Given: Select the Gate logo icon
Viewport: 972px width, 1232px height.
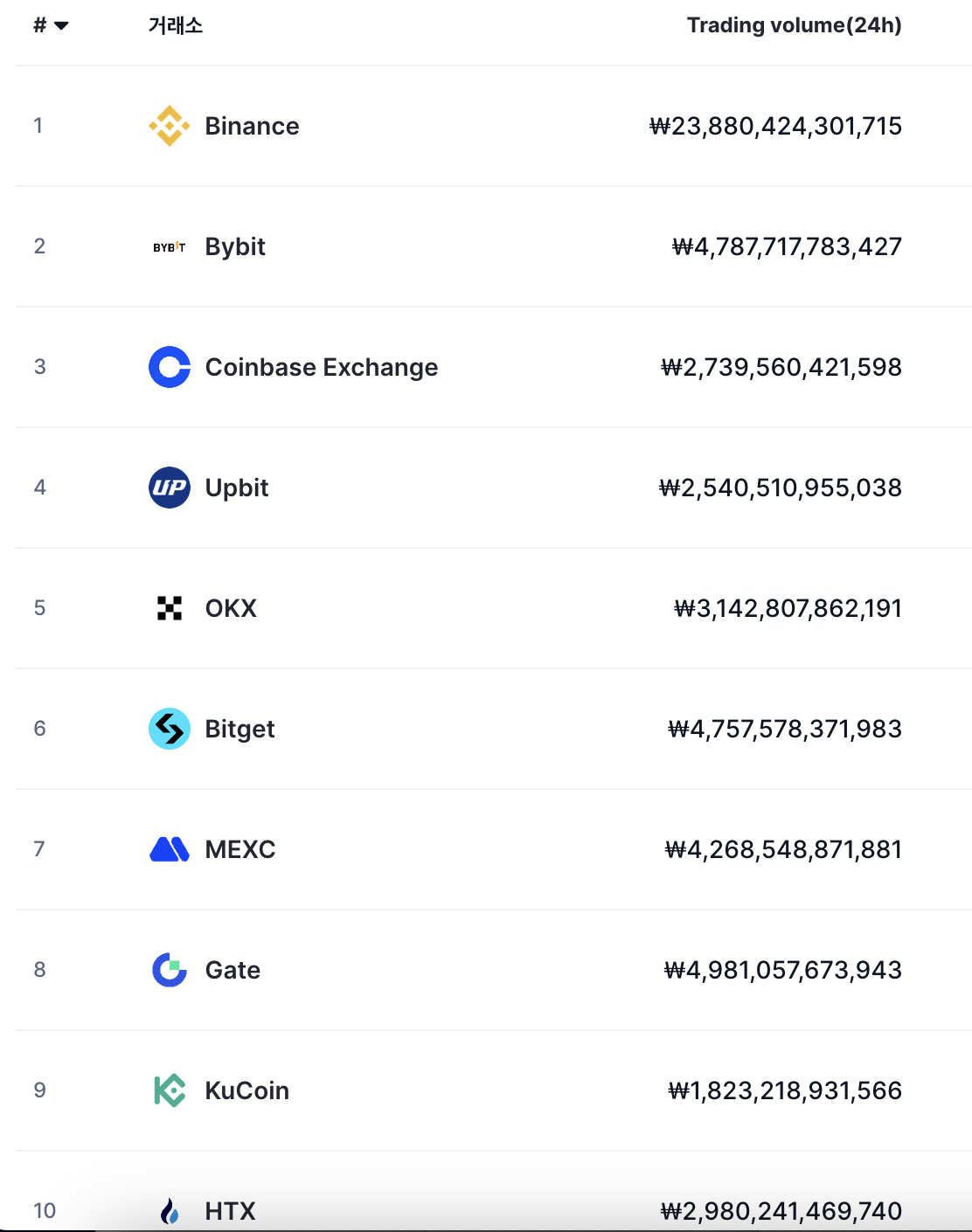Looking at the screenshot, I should point(170,970).
